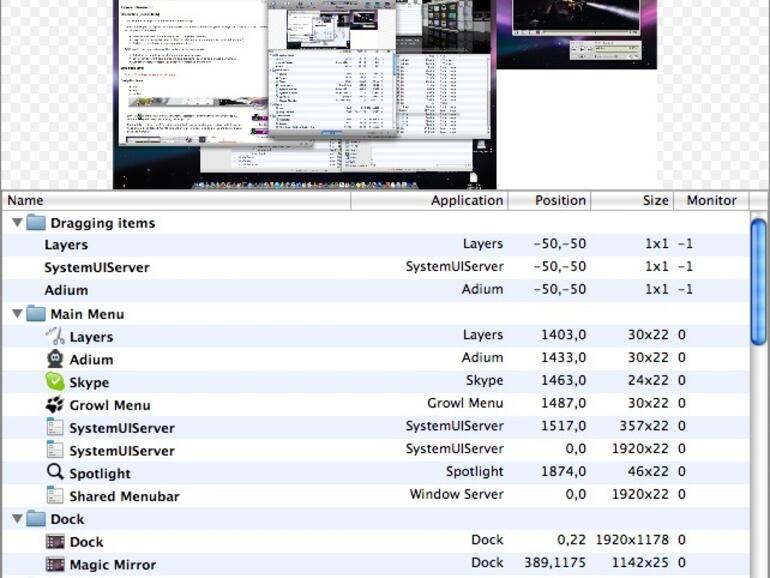Select the Growl Menu row

point(376,405)
